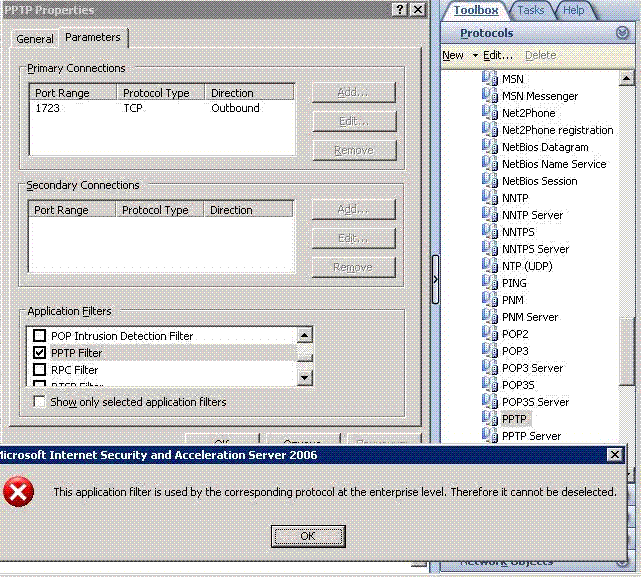Click Edit... in the Protocols toolbar
The height and width of the screenshot is (577, 641).
pyautogui.click(x=498, y=55)
